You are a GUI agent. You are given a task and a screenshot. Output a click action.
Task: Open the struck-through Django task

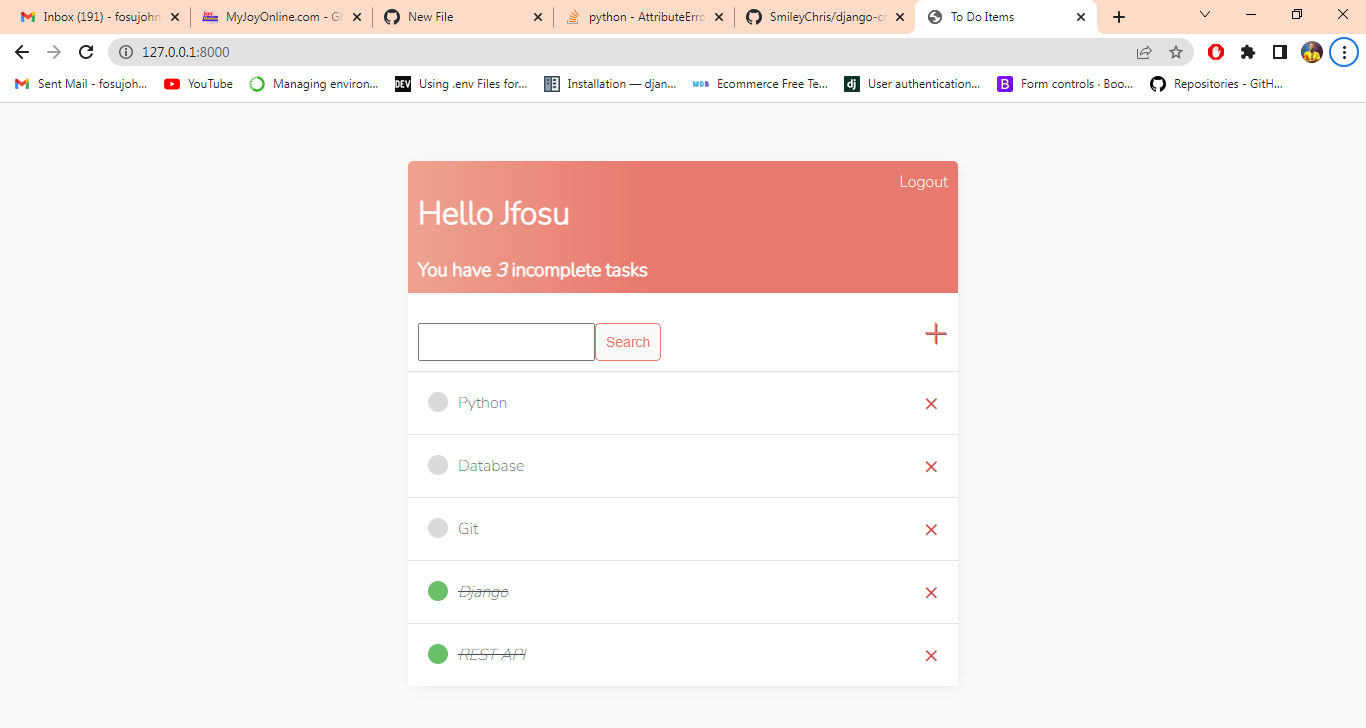(483, 592)
